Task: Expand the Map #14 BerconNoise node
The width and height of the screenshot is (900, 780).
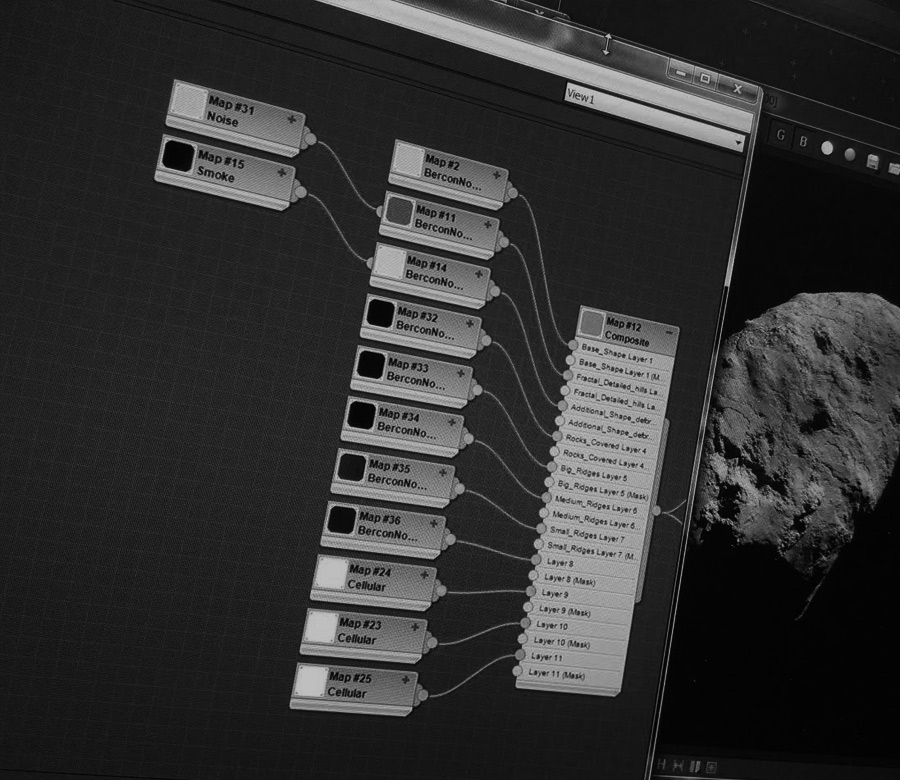Action: click(478, 274)
